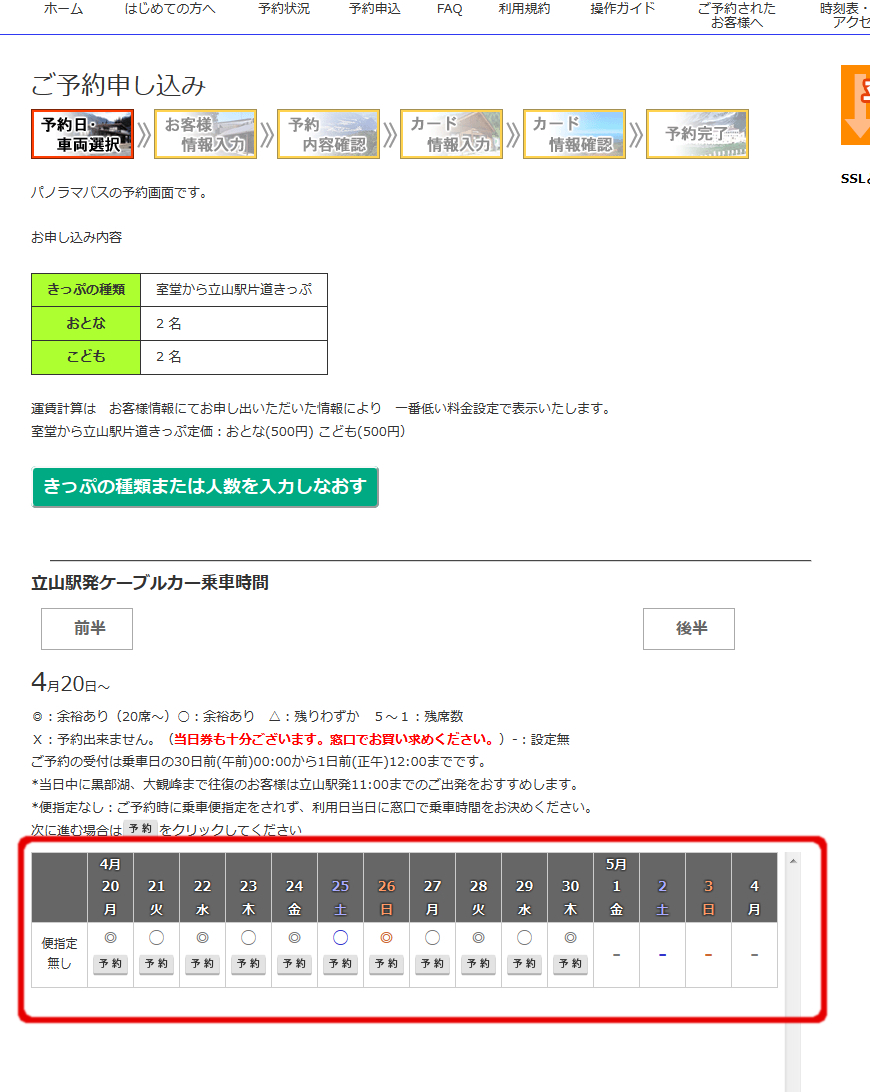Click the 予約日・車両選択 step image
Image resolution: width=870 pixels, height=1092 pixels.
[x=82, y=134]
